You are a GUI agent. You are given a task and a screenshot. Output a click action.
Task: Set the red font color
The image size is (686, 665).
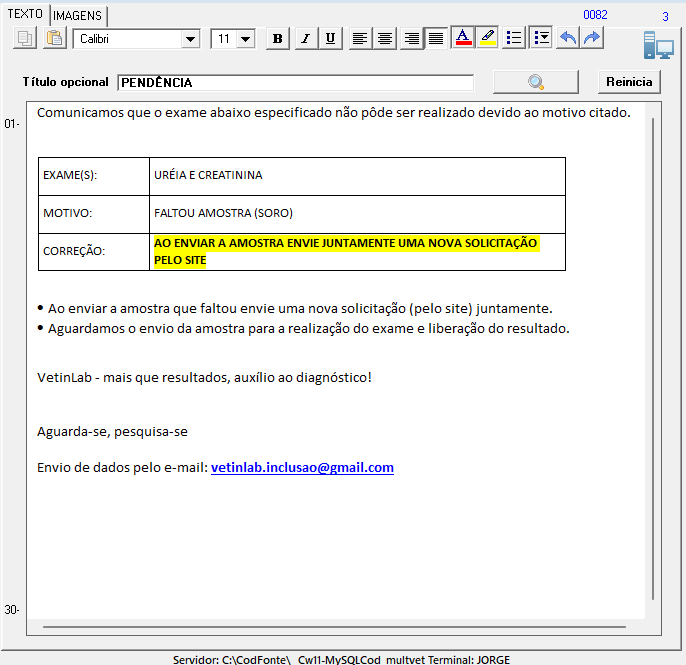[x=463, y=39]
